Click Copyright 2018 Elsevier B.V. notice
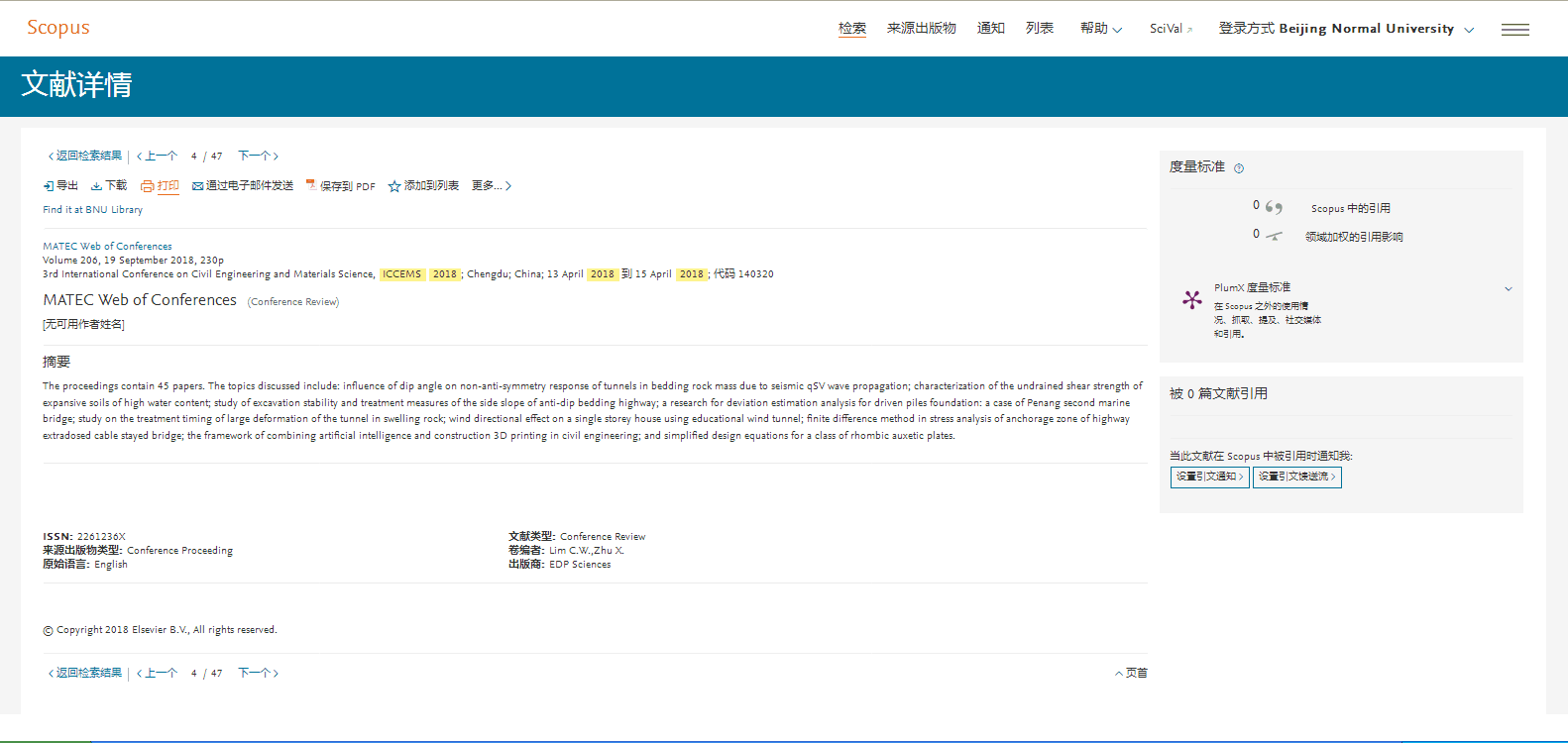1568x743 pixels. pos(160,630)
